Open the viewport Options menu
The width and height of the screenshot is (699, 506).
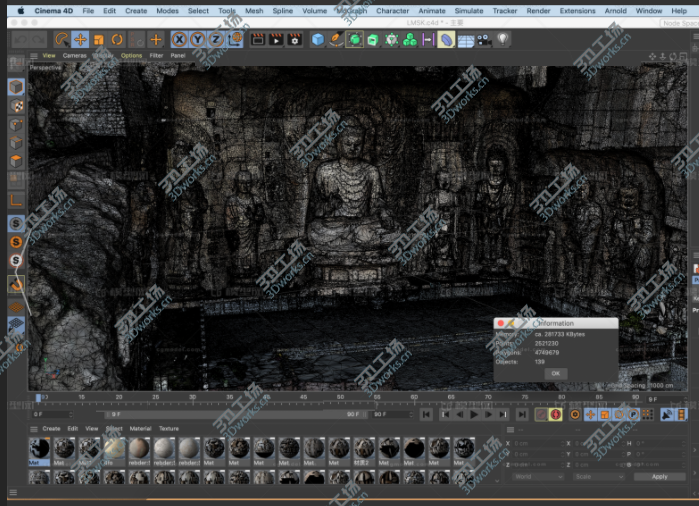(131, 56)
